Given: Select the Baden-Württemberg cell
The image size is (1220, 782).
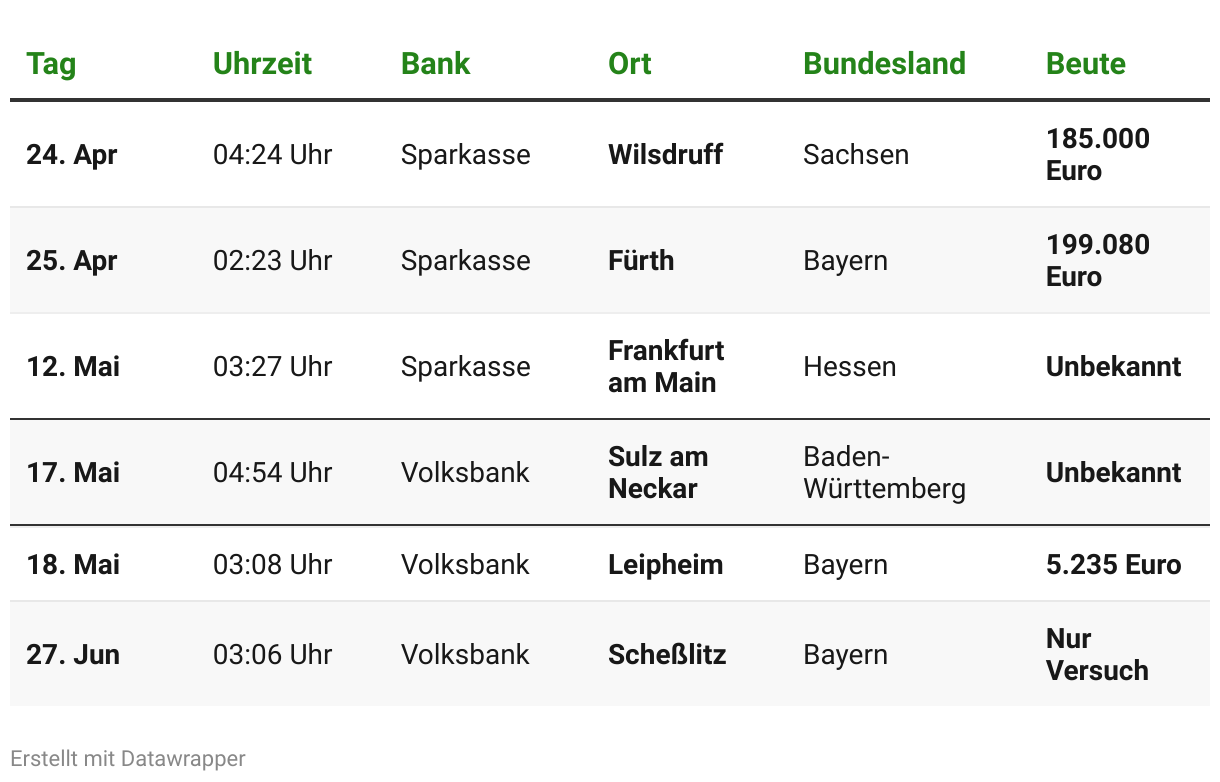Looking at the screenshot, I should [x=884, y=473].
